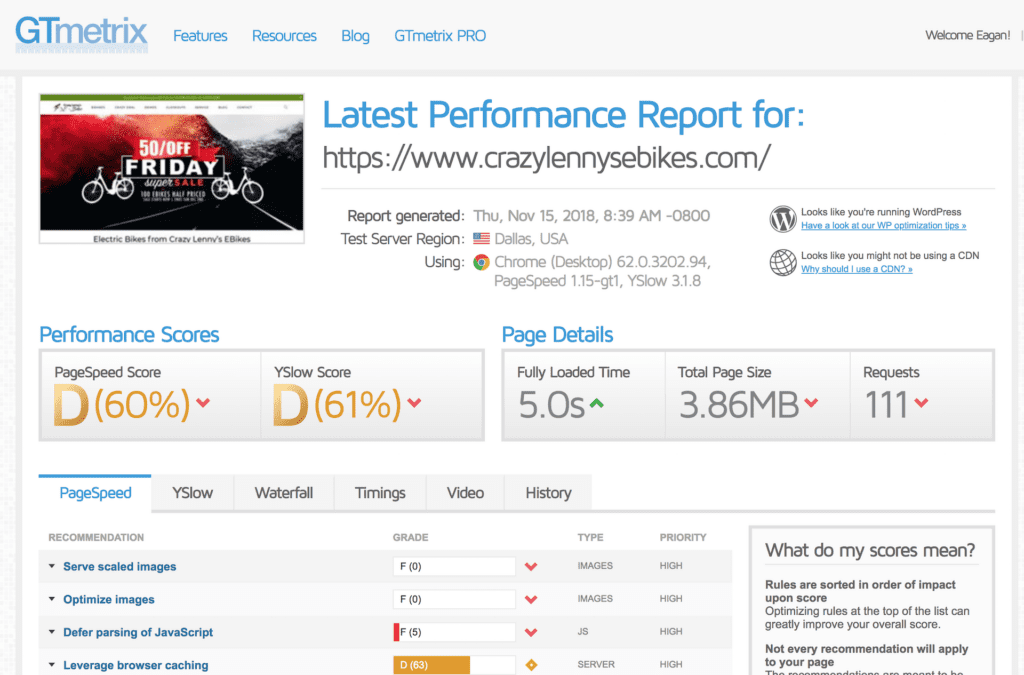Click the PRIORITY column header
The image size is (1024, 675).
[683, 537]
